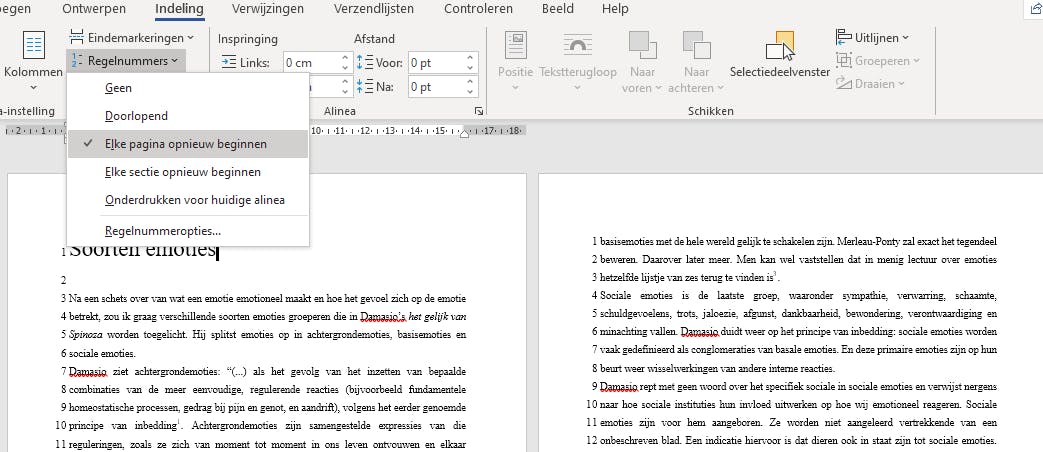Collapse the Regelnummers dropdown
This screenshot has height=452, width=1043.
tap(126, 61)
